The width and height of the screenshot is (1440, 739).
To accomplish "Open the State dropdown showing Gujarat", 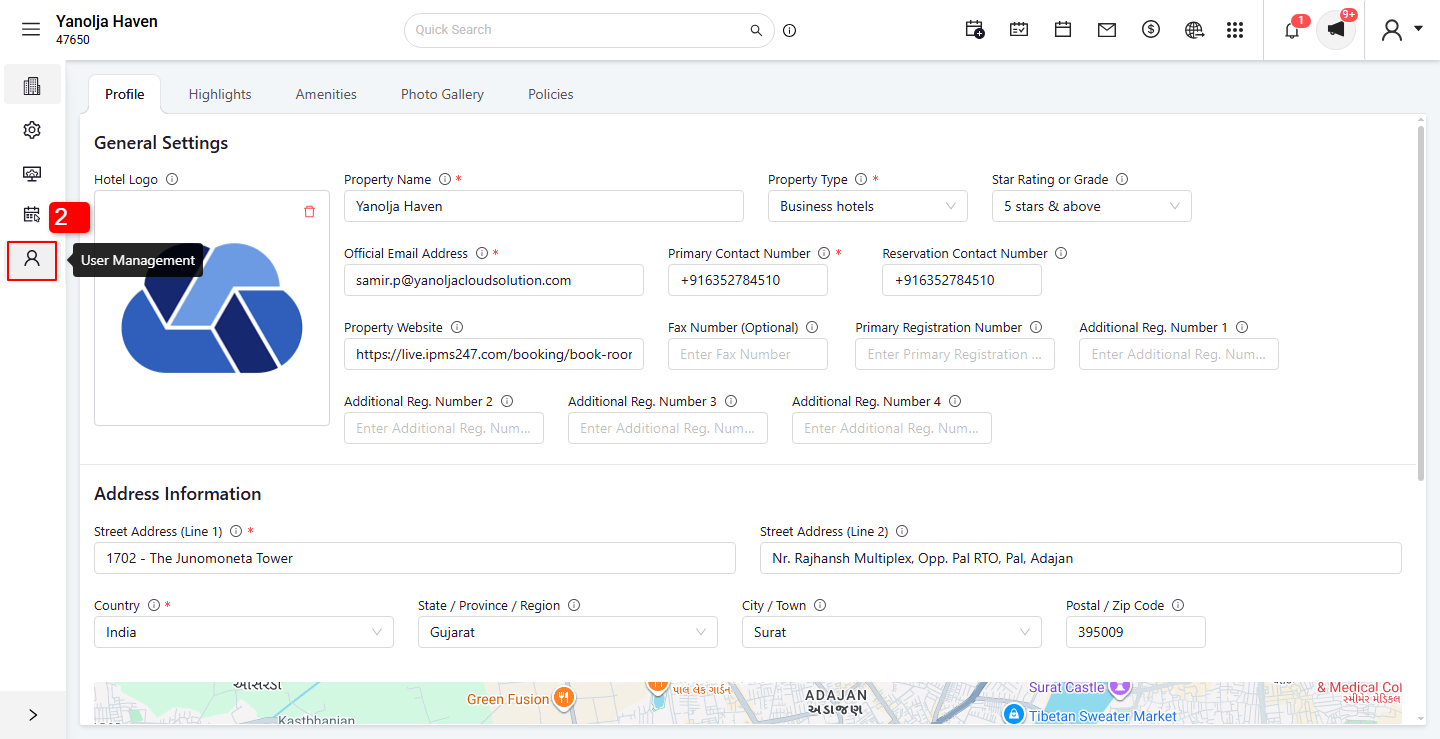I will tap(568, 632).
